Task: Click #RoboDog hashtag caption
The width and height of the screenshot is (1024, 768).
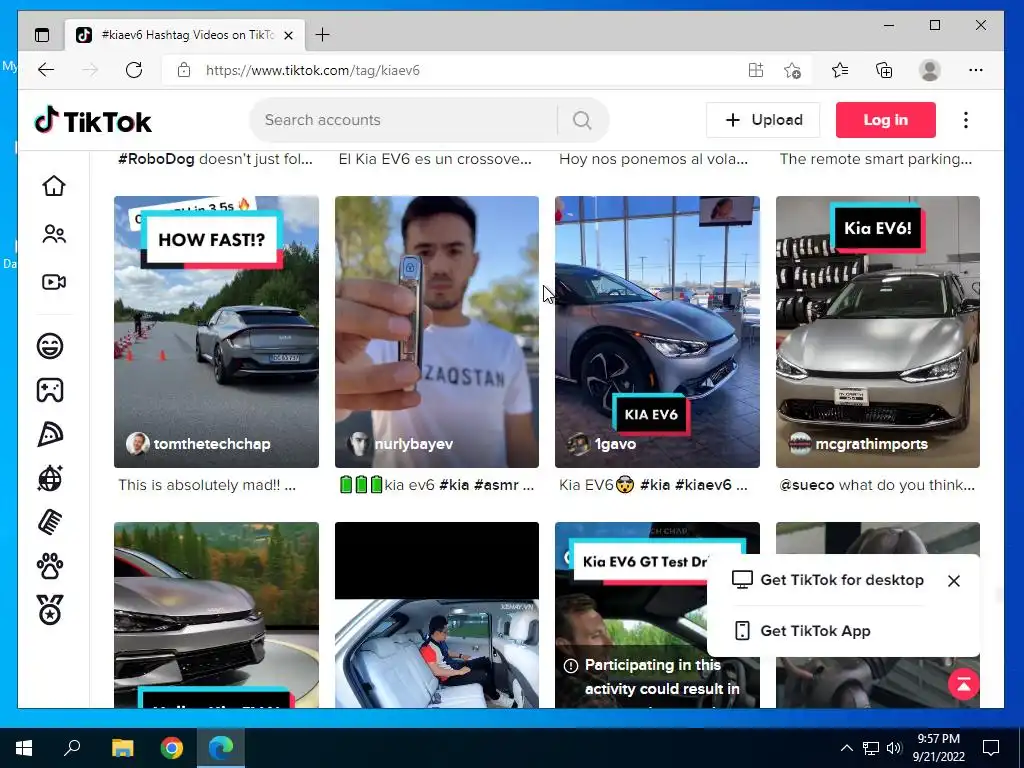Action: pos(156,159)
